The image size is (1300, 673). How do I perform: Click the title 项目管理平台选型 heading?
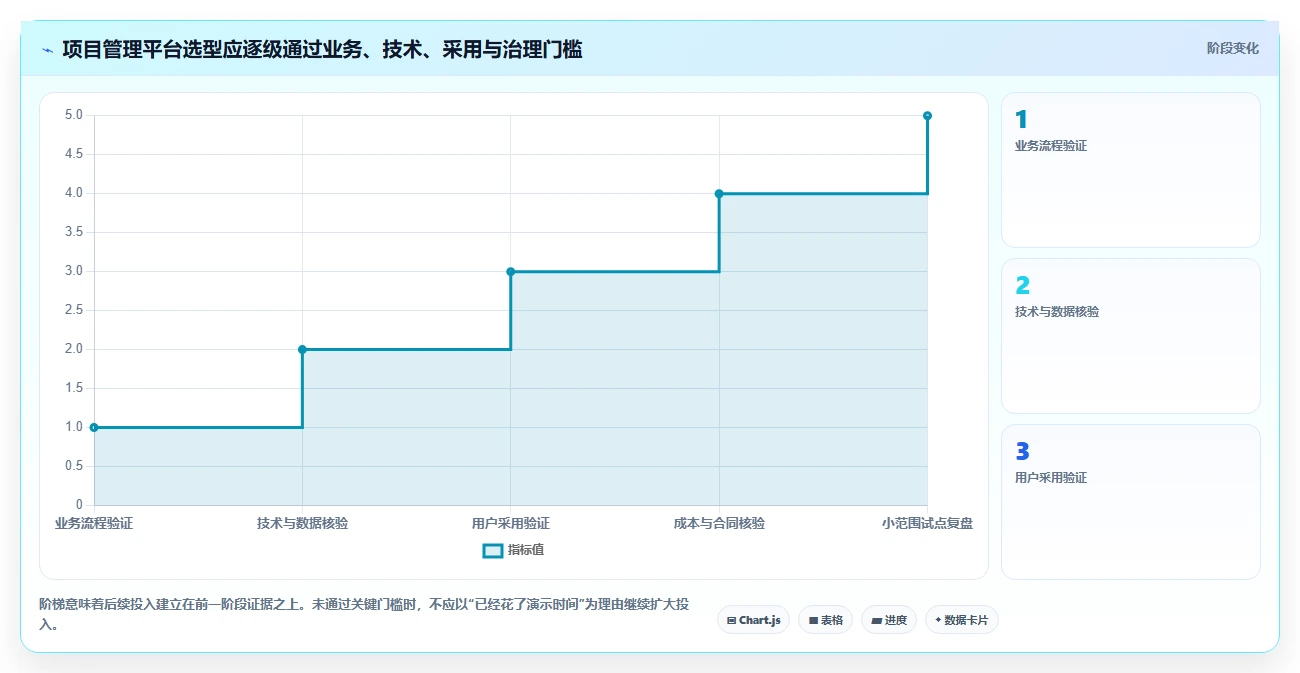tap(322, 49)
